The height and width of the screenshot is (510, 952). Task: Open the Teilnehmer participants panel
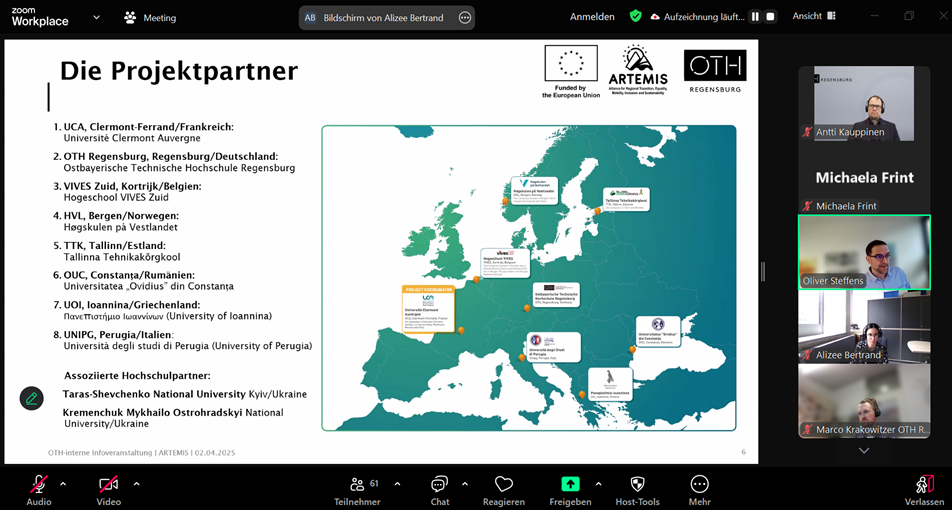click(x=358, y=490)
